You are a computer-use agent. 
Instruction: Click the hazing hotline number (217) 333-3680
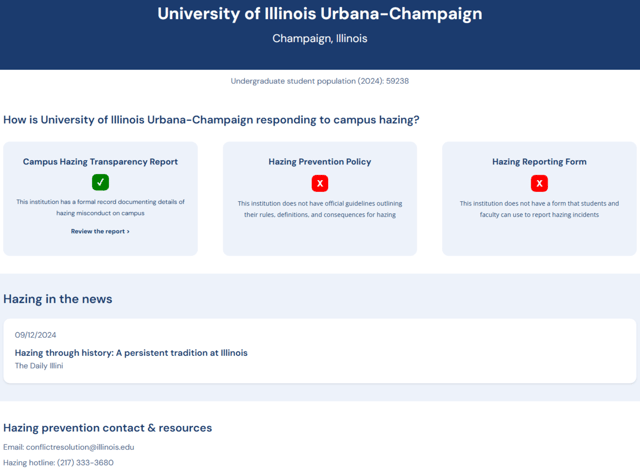85,462
